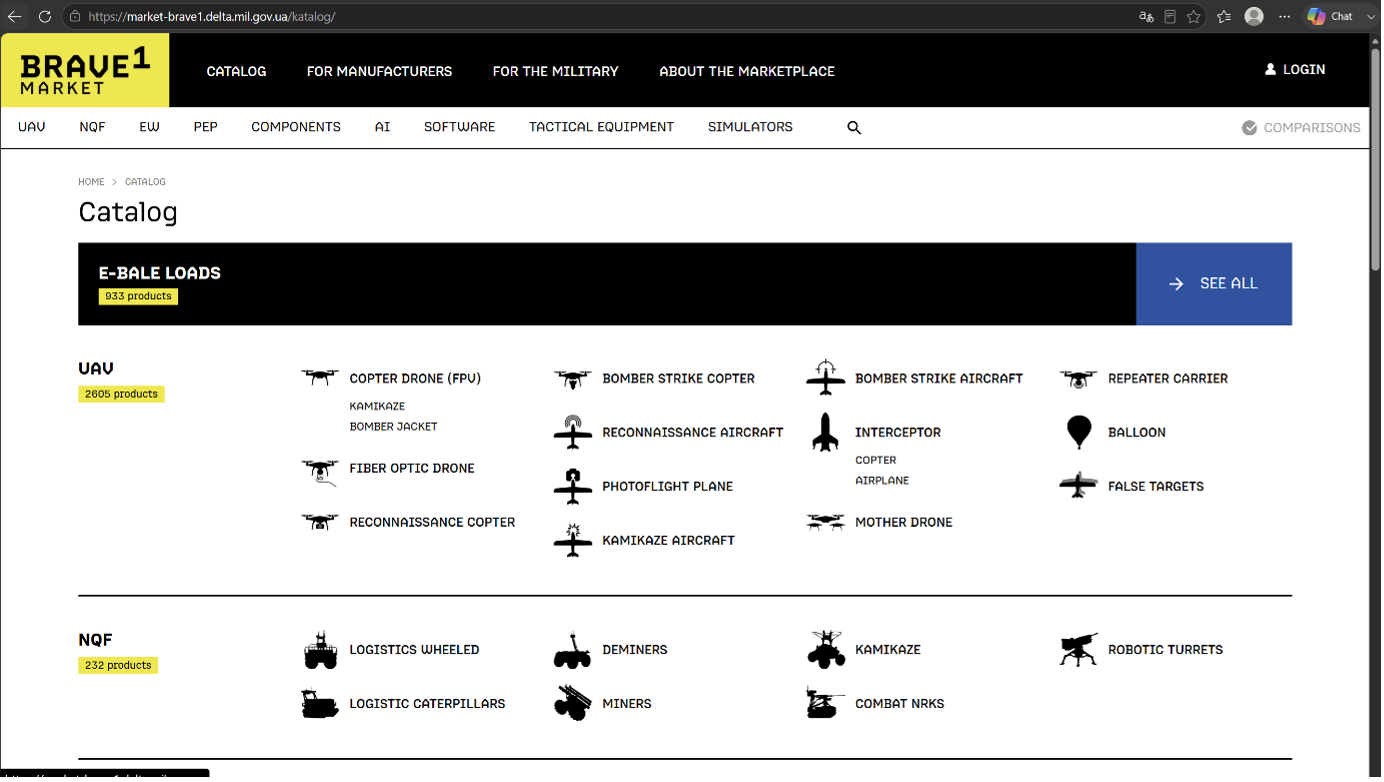Click the Logistics Wheeled vehicle icon
This screenshot has height=782, width=1384.
pyautogui.click(x=321, y=650)
